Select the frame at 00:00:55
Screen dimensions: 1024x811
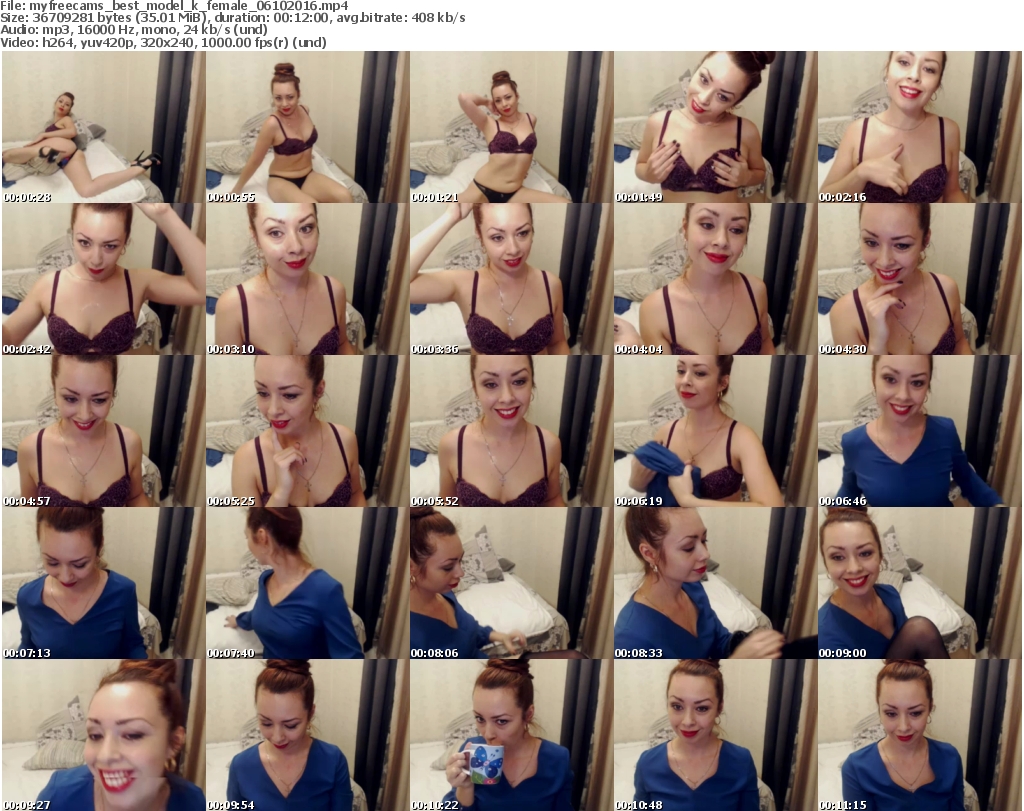(308, 127)
